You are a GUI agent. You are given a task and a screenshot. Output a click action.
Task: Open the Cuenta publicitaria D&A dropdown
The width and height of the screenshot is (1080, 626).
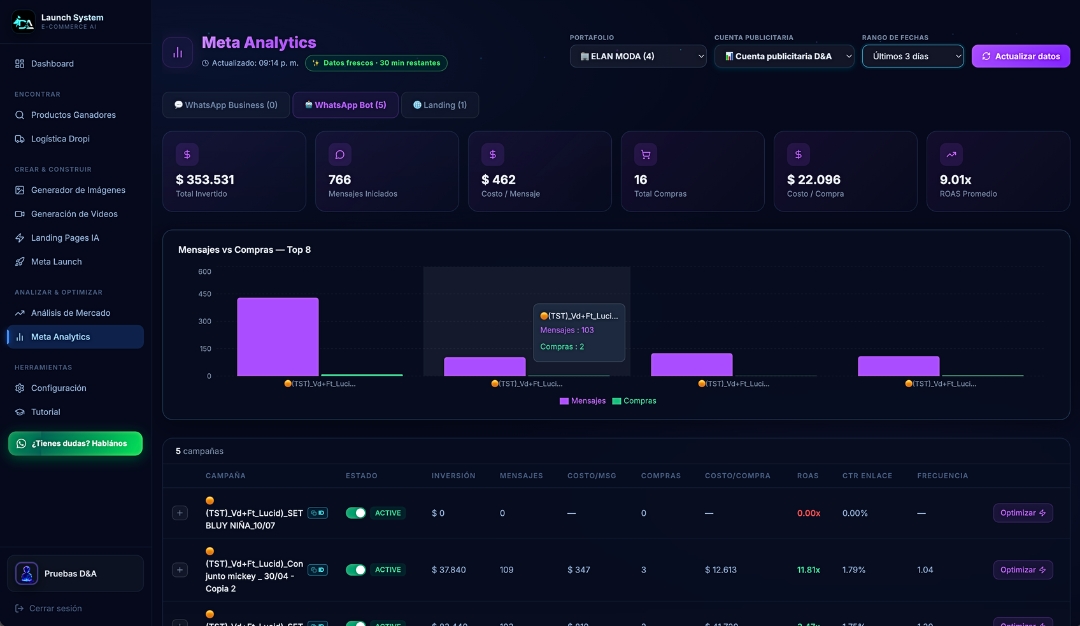tap(785, 56)
